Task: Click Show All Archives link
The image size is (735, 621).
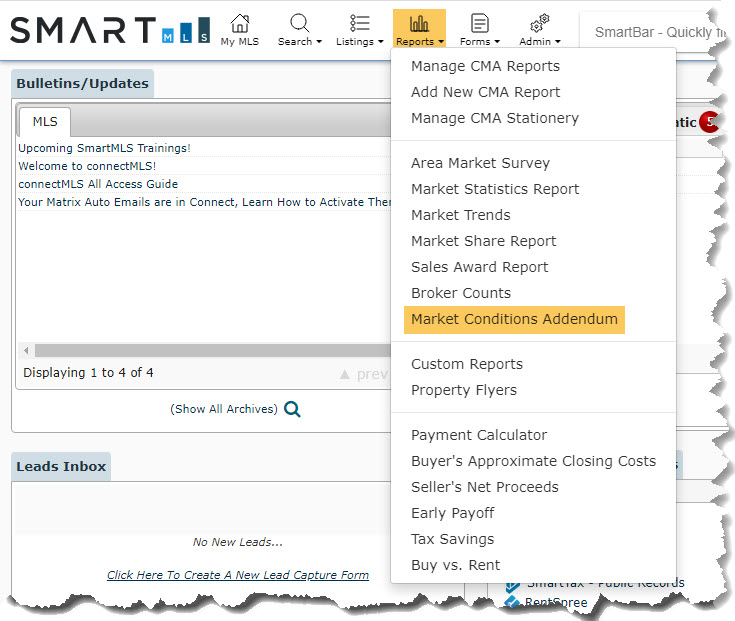Action: (x=224, y=409)
